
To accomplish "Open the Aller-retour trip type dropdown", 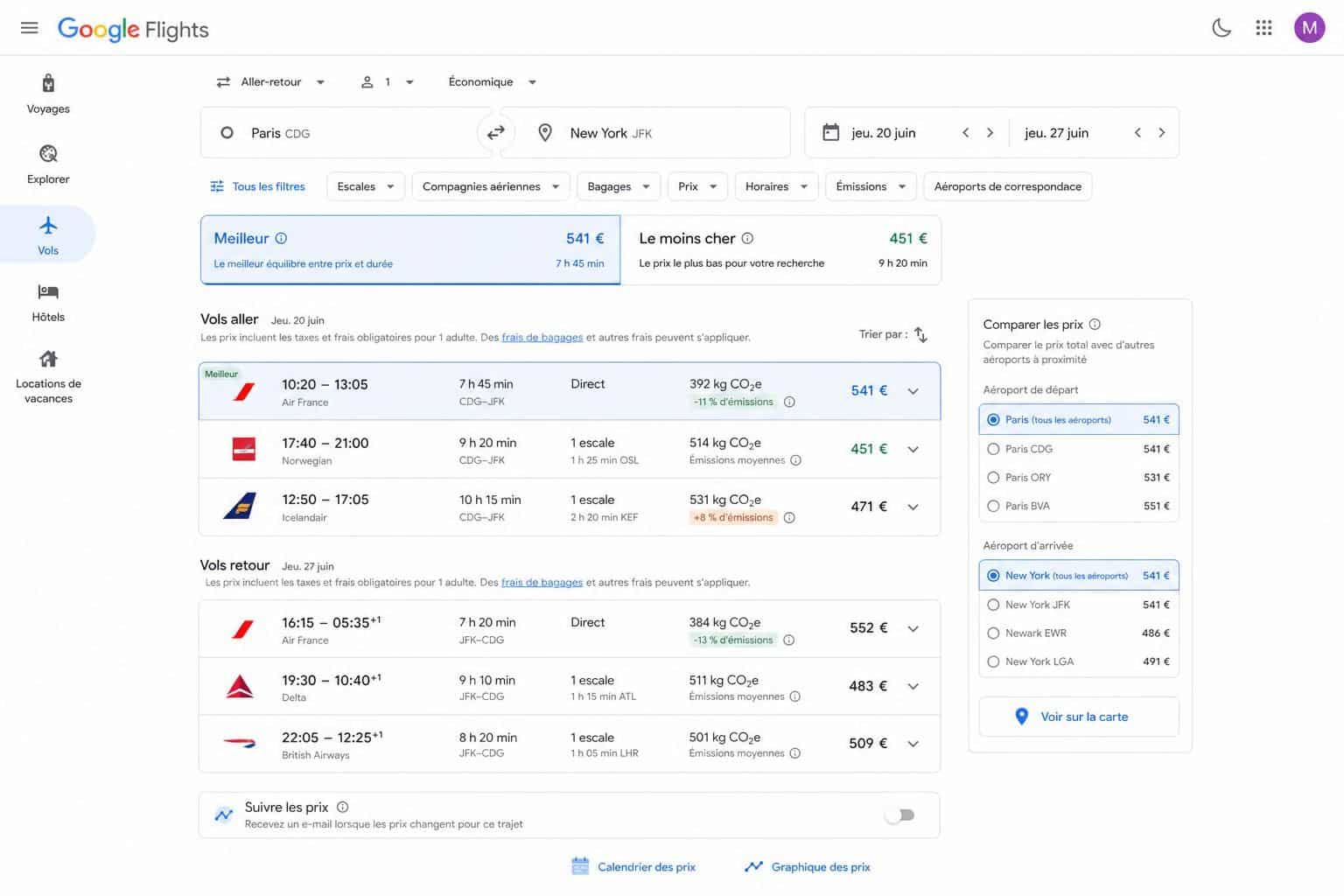I will click(x=270, y=81).
